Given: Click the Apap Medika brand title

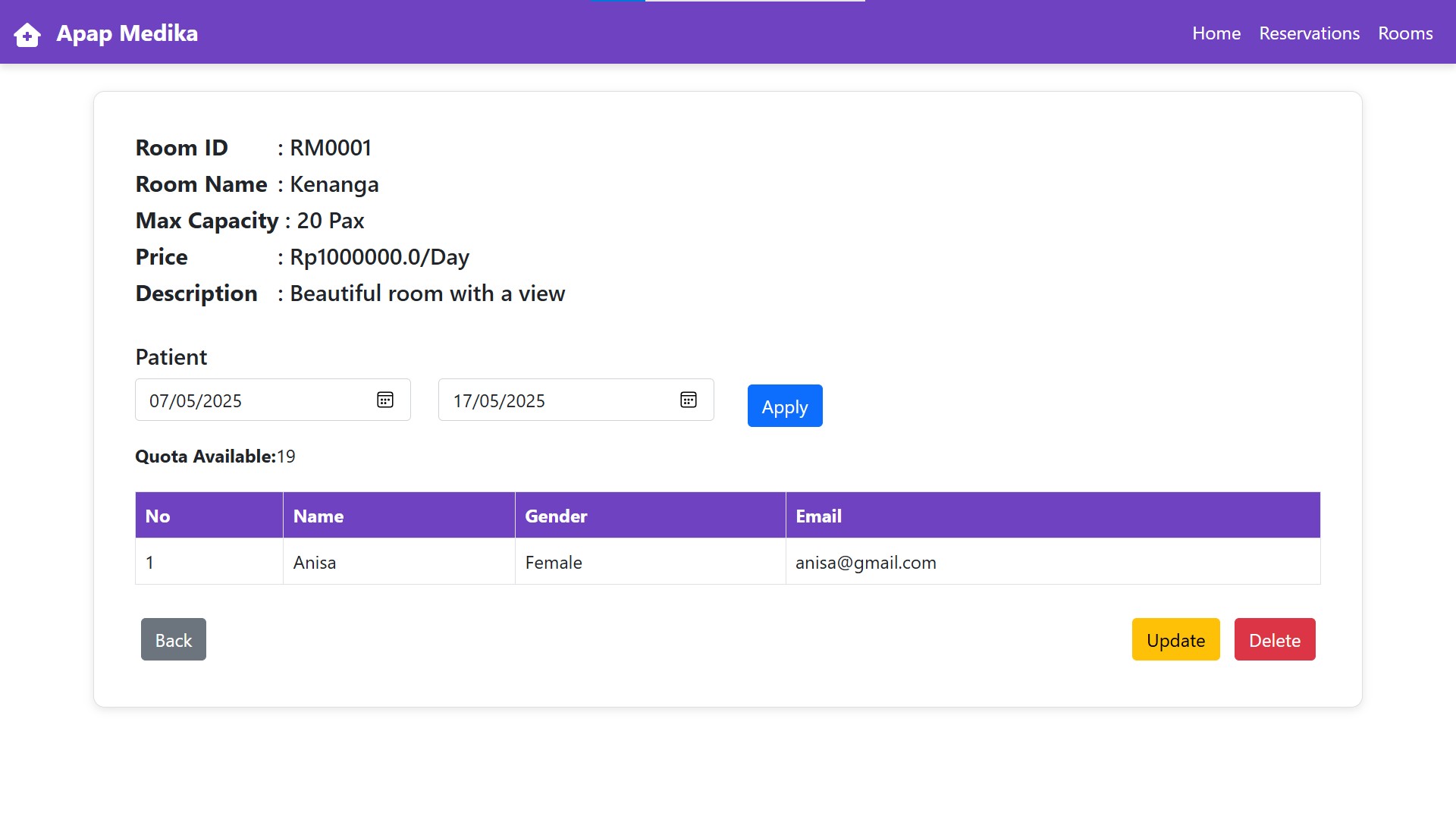Looking at the screenshot, I should (x=127, y=33).
